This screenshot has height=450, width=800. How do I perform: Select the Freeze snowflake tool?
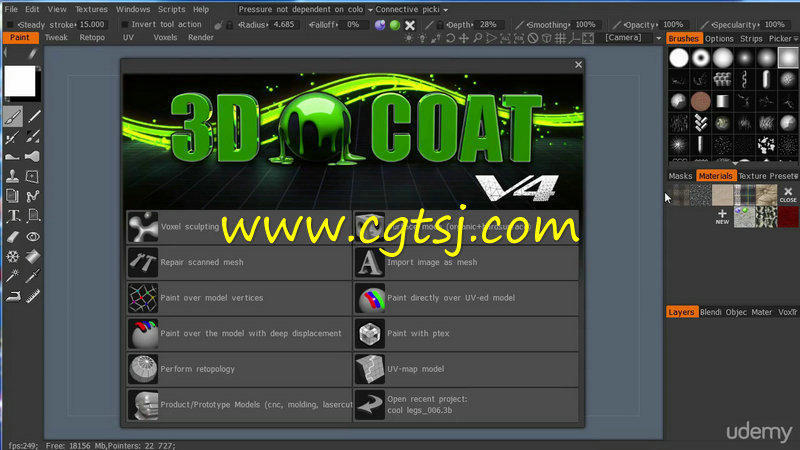pos(13,256)
